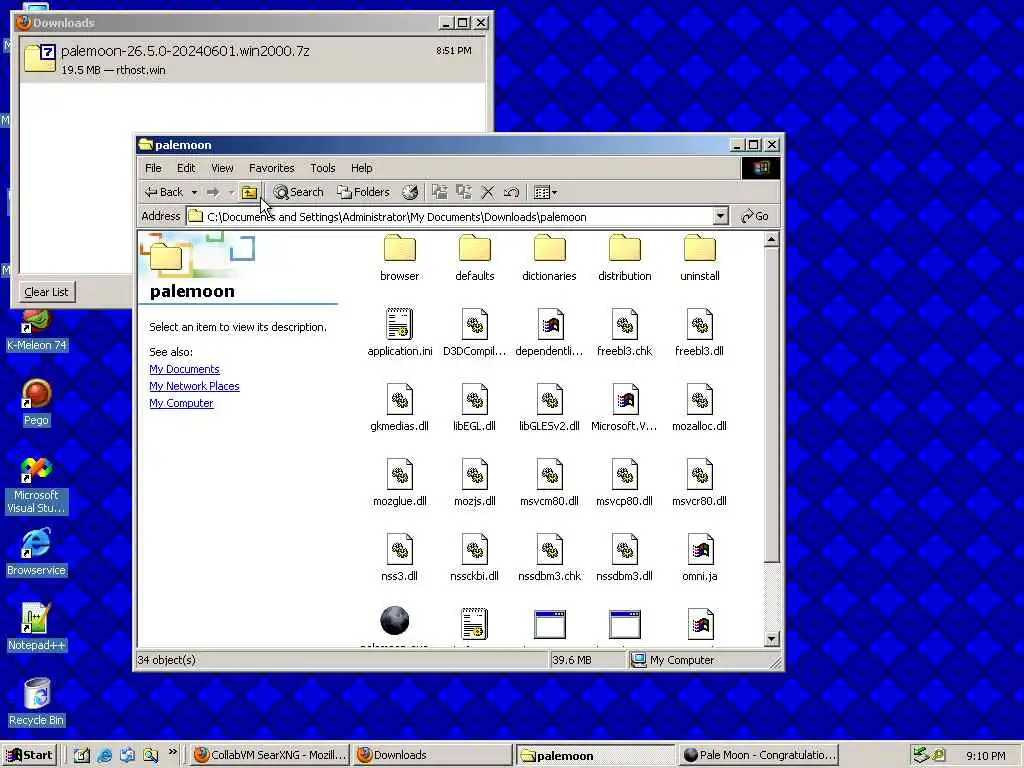
Task: Select libGLESv2.dll file
Action: [549, 408]
